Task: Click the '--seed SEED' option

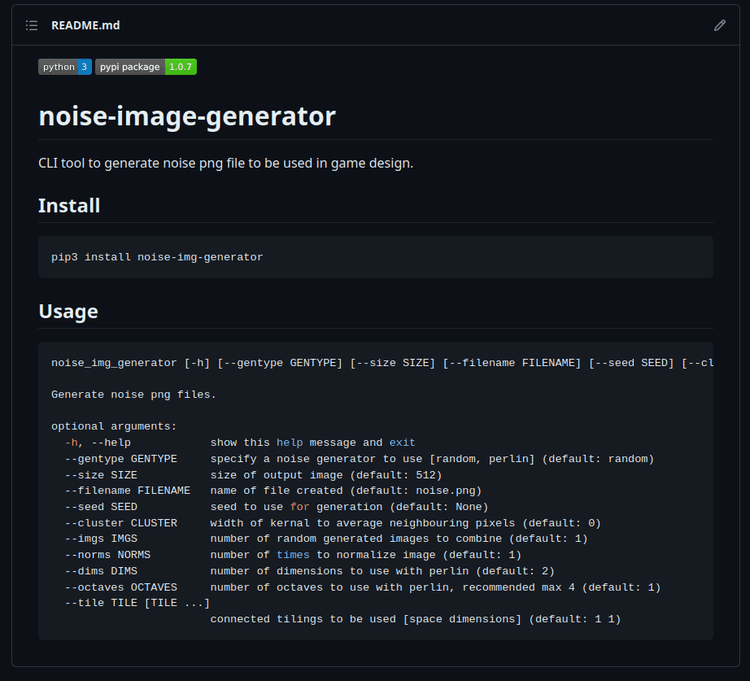Action: click(x=101, y=507)
